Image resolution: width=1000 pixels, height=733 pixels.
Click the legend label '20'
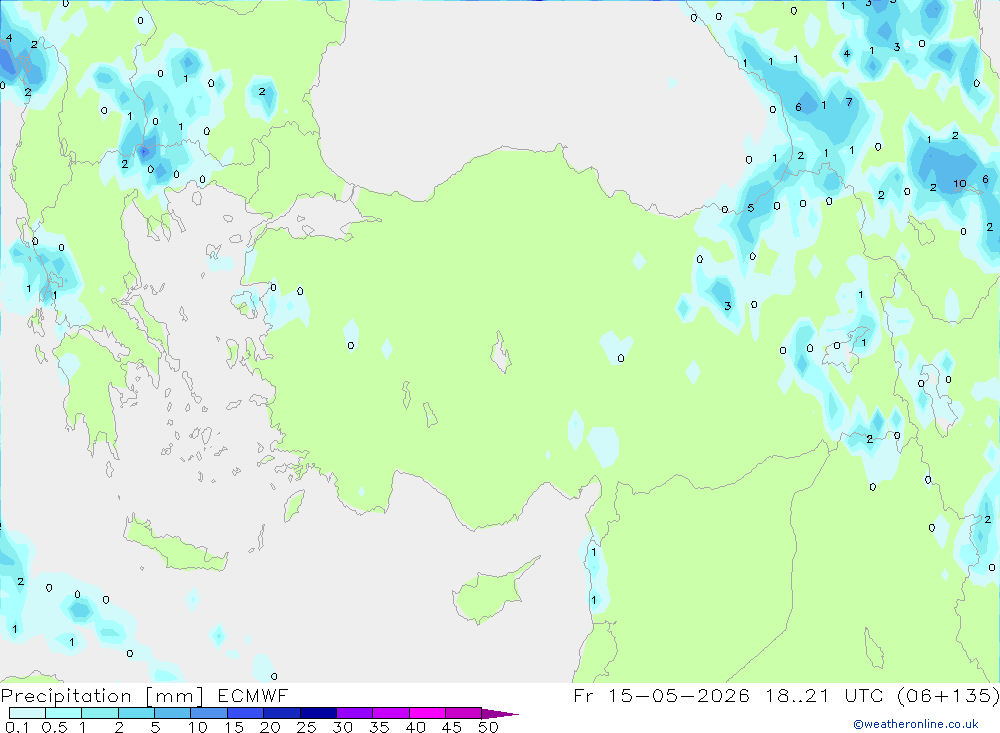(270, 727)
